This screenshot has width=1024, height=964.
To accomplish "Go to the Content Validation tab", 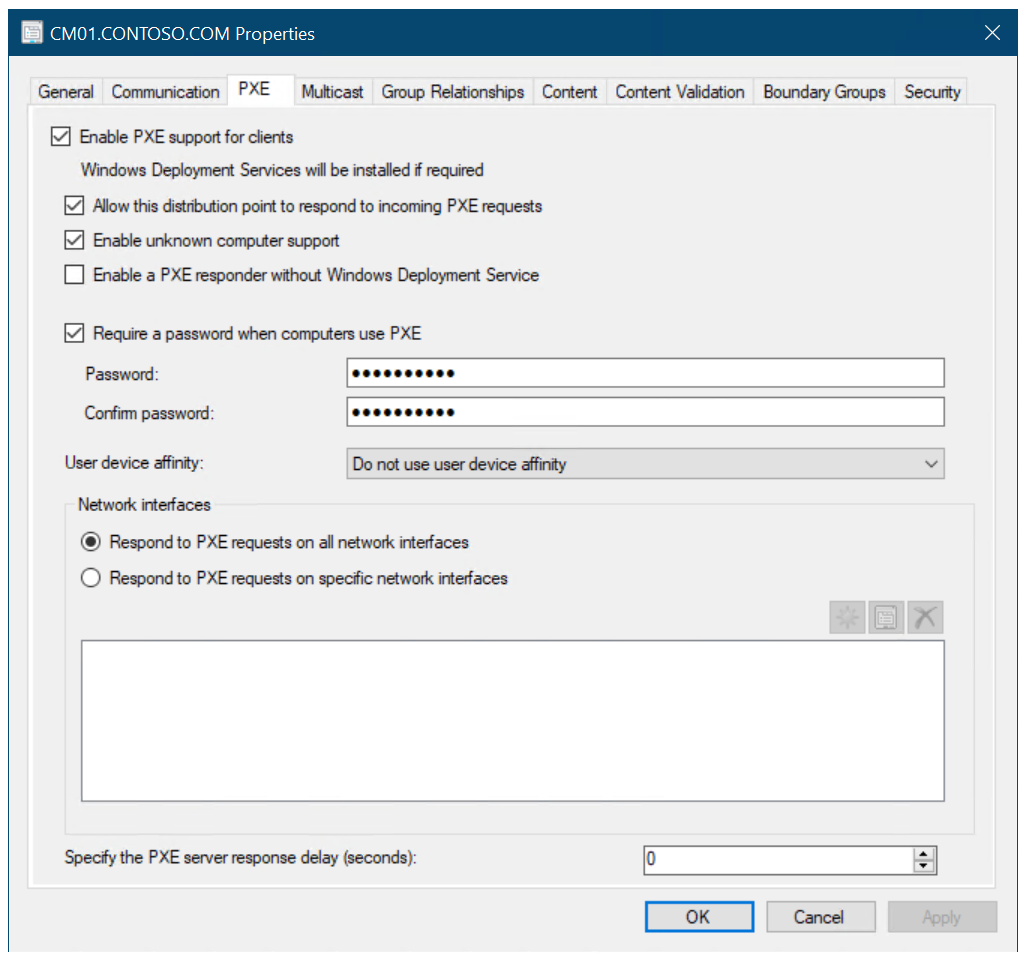I will [x=679, y=92].
